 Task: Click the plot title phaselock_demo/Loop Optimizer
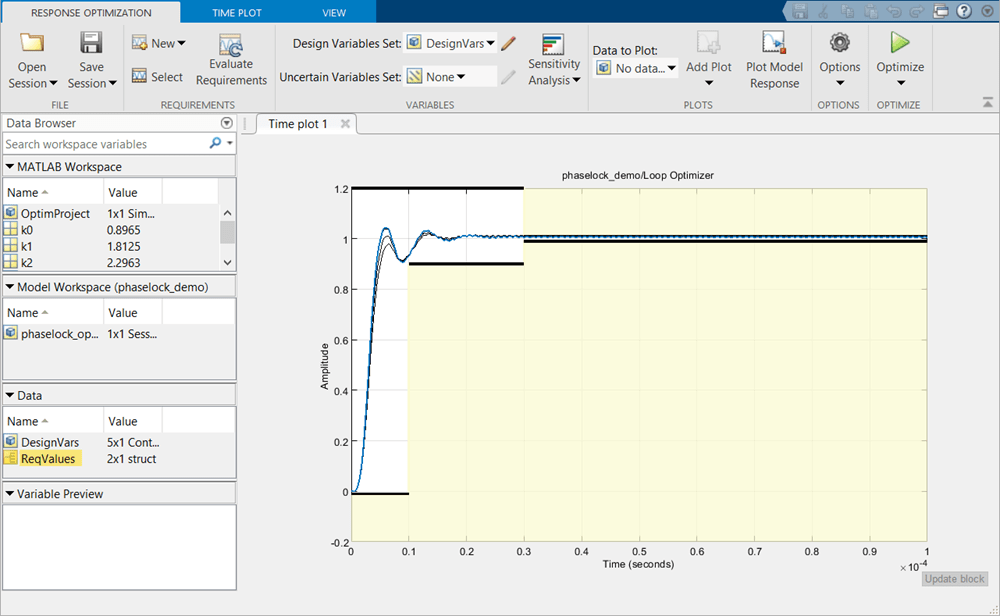[x=638, y=175]
